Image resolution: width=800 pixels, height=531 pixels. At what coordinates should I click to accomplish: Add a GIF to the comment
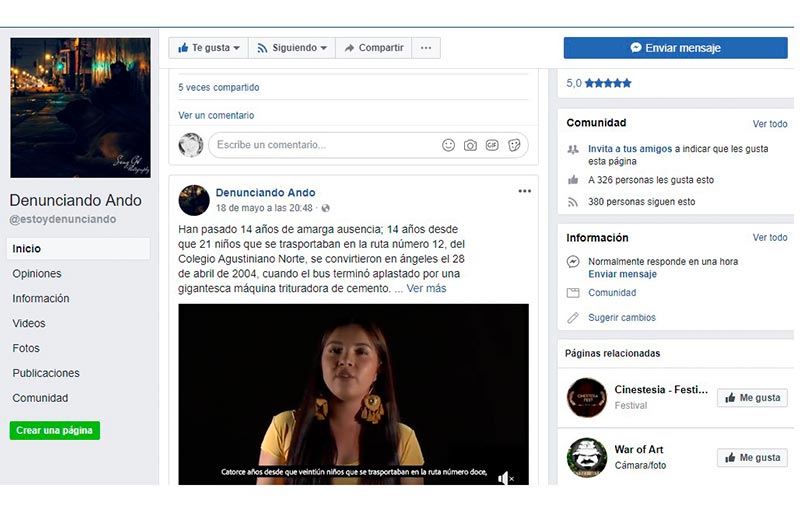tap(492, 145)
